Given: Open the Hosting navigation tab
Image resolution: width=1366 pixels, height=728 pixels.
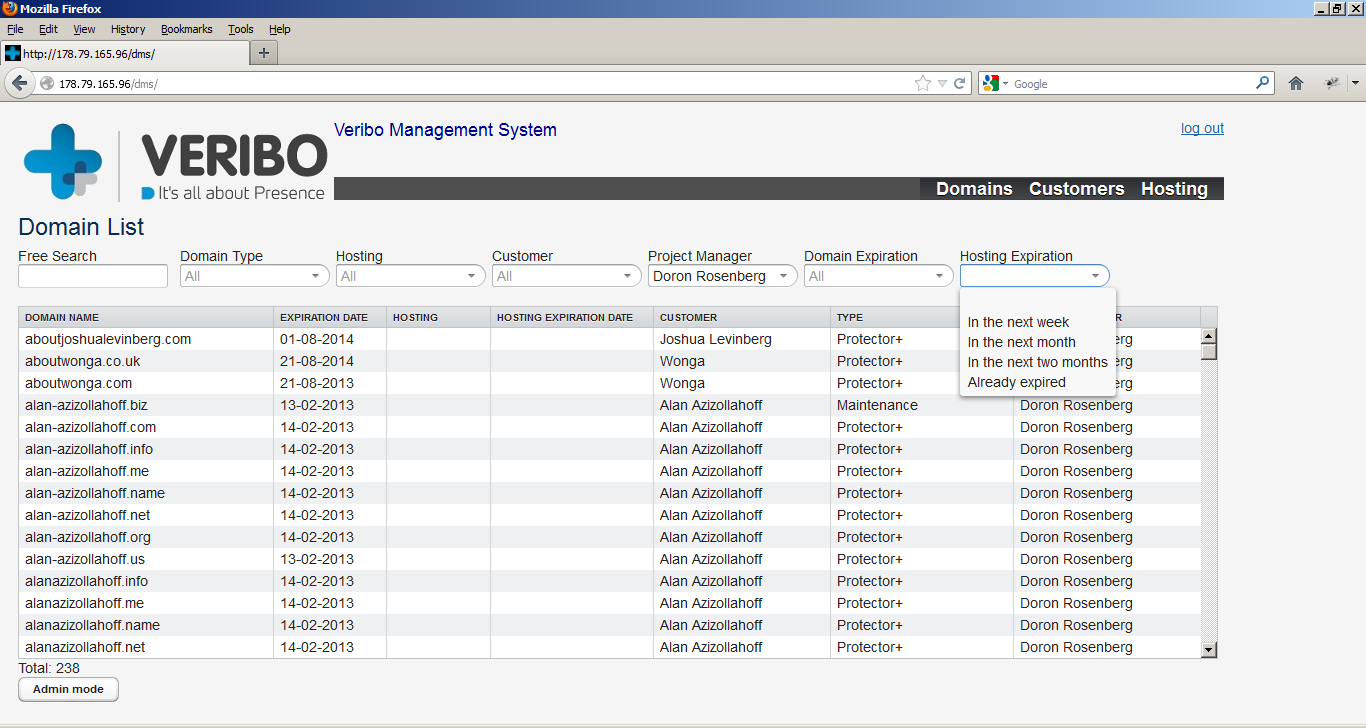Looking at the screenshot, I should tap(1174, 189).
